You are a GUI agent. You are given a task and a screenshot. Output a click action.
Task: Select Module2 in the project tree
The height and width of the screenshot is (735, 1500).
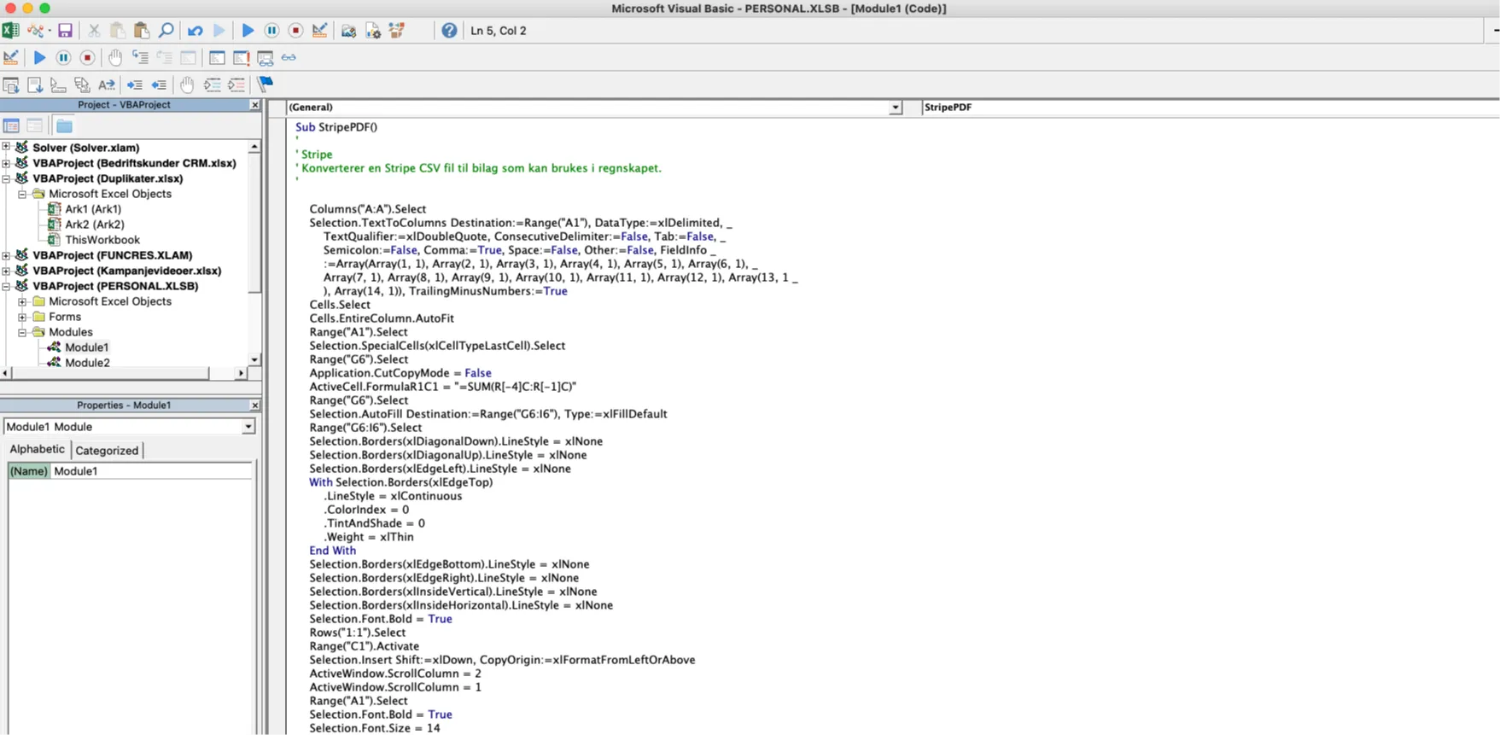(x=87, y=363)
